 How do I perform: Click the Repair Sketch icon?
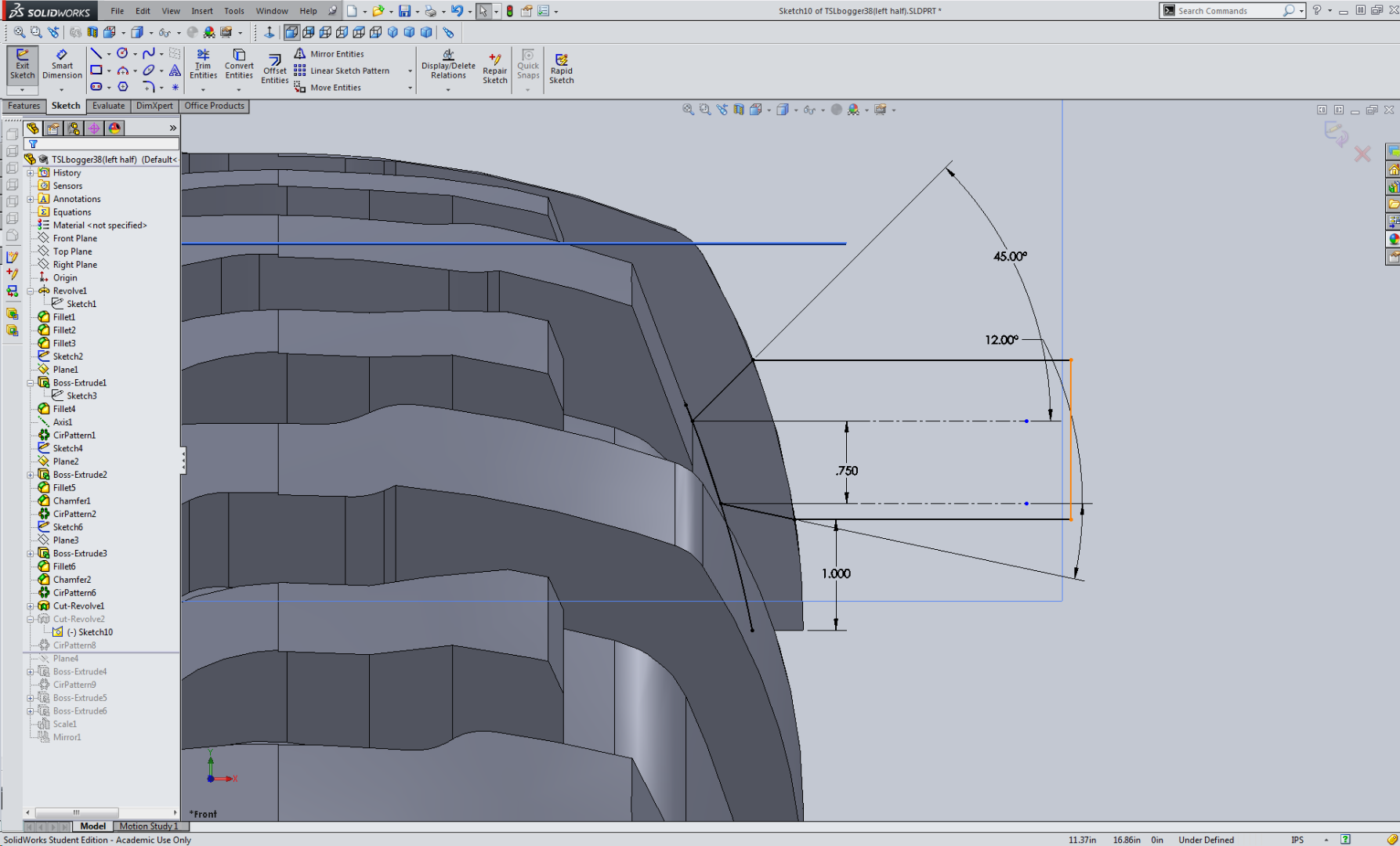coord(495,67)
